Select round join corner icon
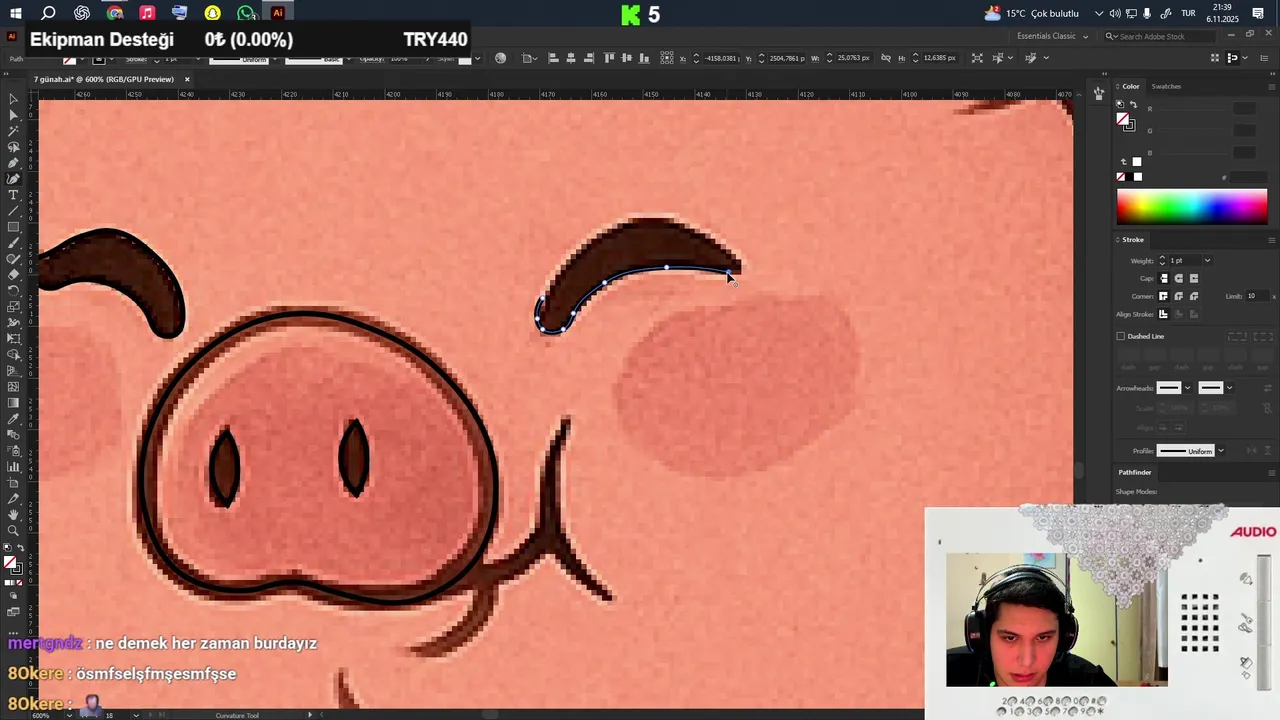 1178,296
